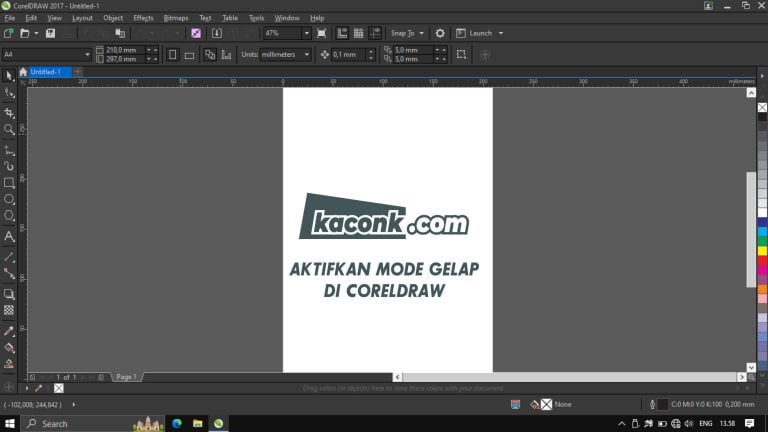768x432 pixels.
Task: Expand the Launch dropdown arrow
Action: pos(501,33)
